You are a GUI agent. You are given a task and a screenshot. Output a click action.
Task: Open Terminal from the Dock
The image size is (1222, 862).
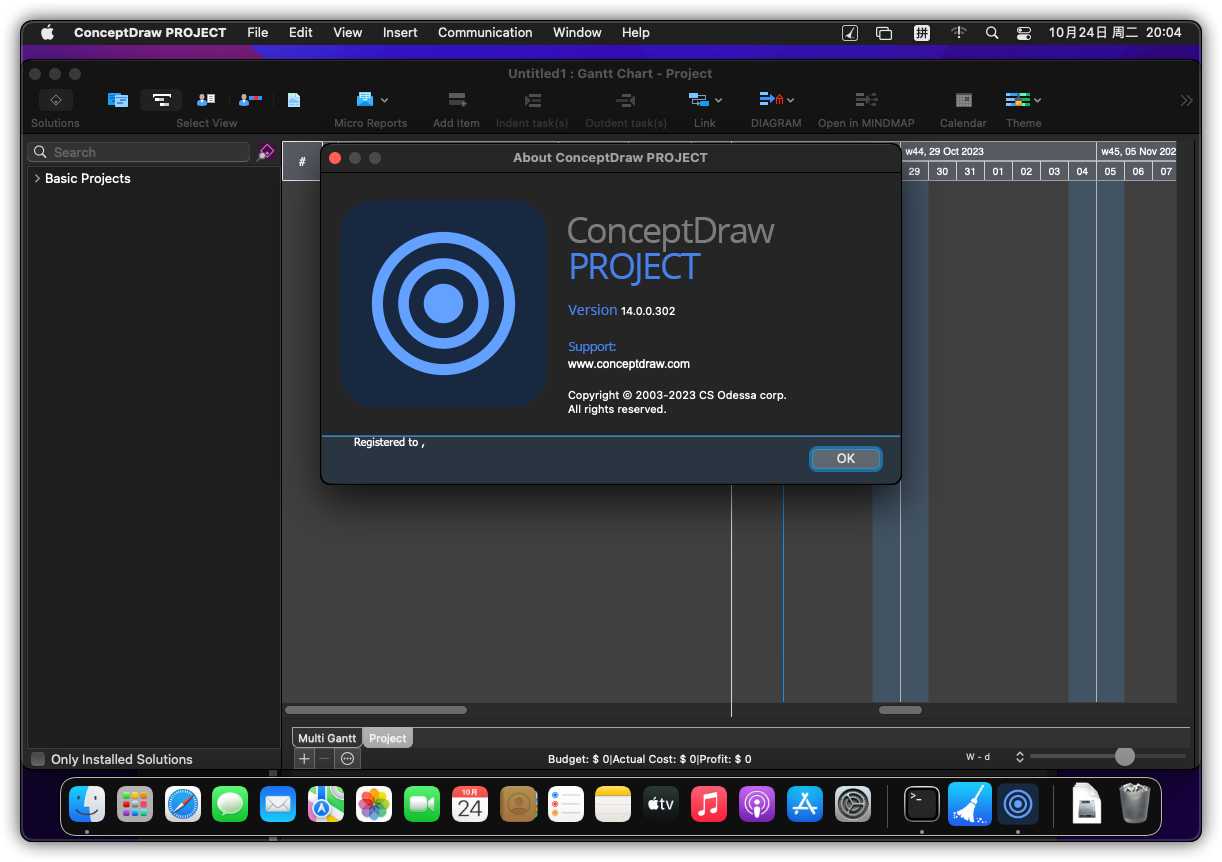pyautogui.click(x=922, y=803)
